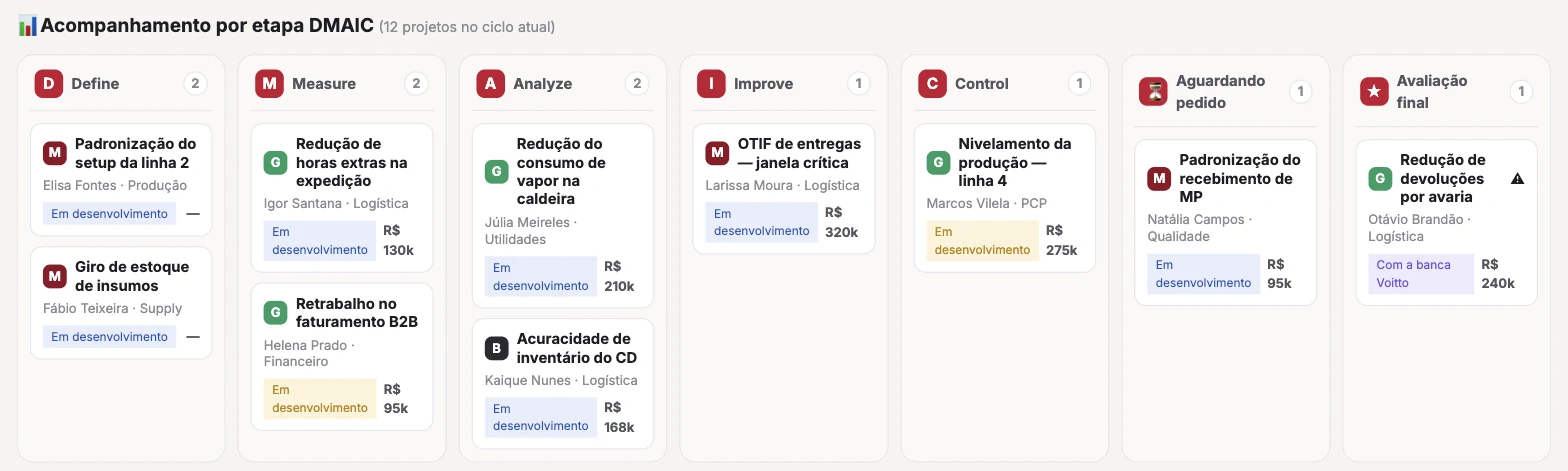The height and width of the screenshot is (471, 1568).
Task: Click the star icon of Avaliação final column
Action: [x=1374, y=92]
